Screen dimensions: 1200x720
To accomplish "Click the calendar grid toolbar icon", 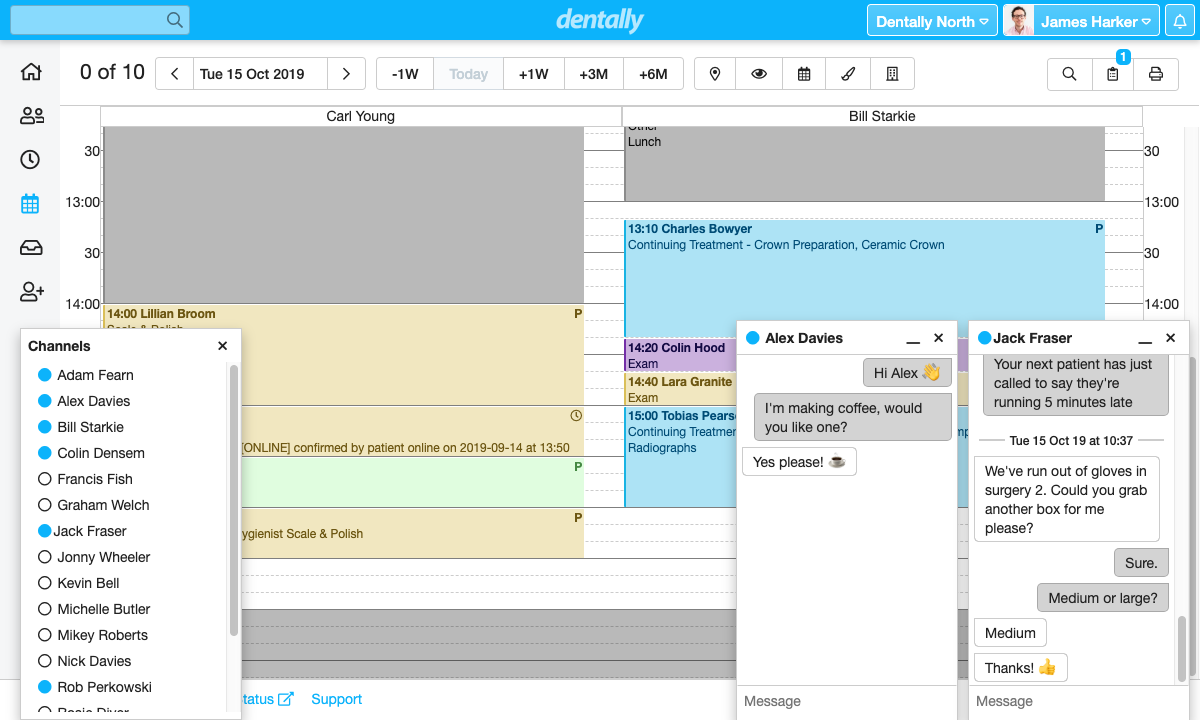I will pyautogui.click(x=804, y=74).
